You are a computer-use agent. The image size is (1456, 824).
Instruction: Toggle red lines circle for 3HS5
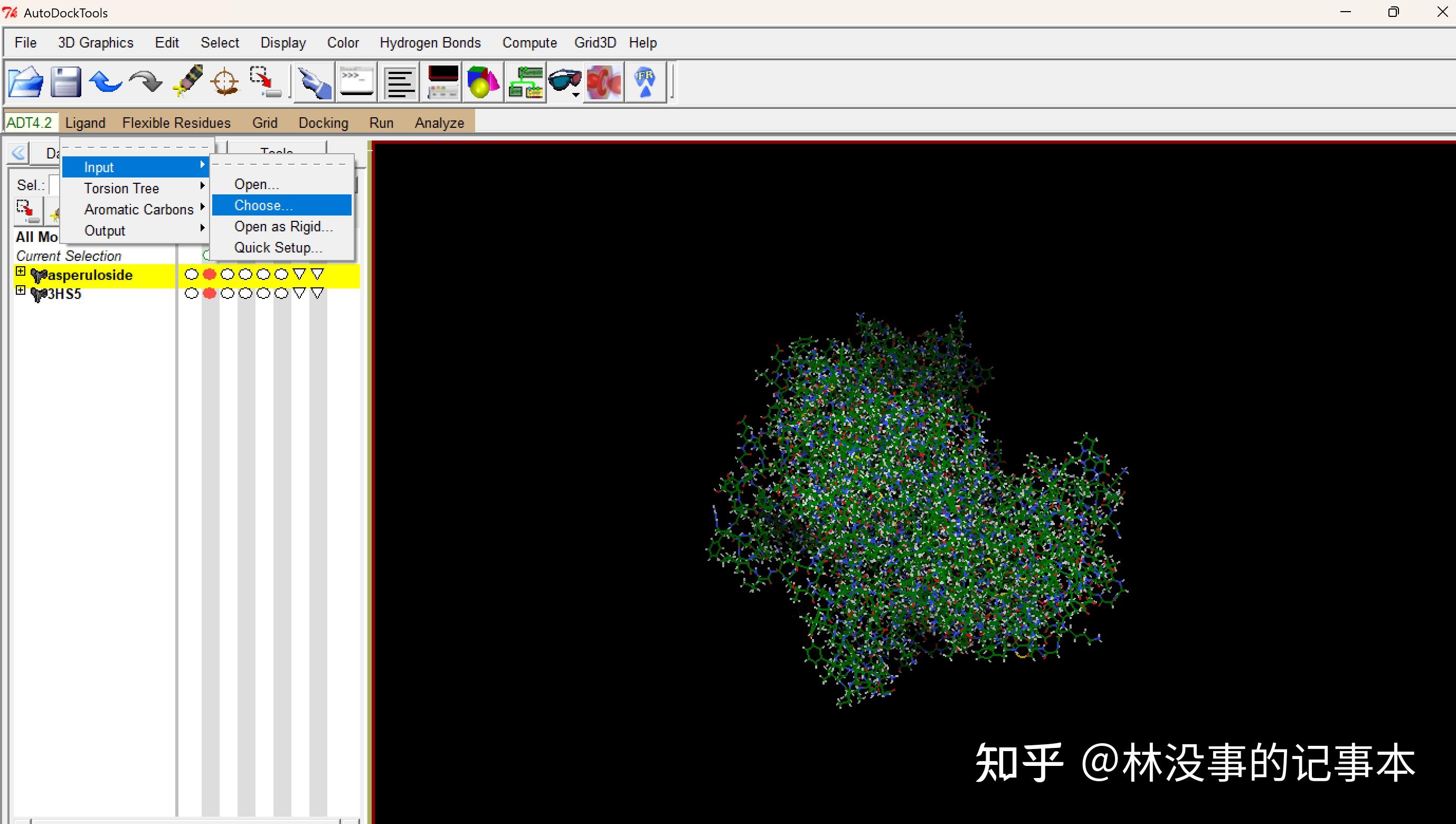pyautogui.click(x=210, y=293)
